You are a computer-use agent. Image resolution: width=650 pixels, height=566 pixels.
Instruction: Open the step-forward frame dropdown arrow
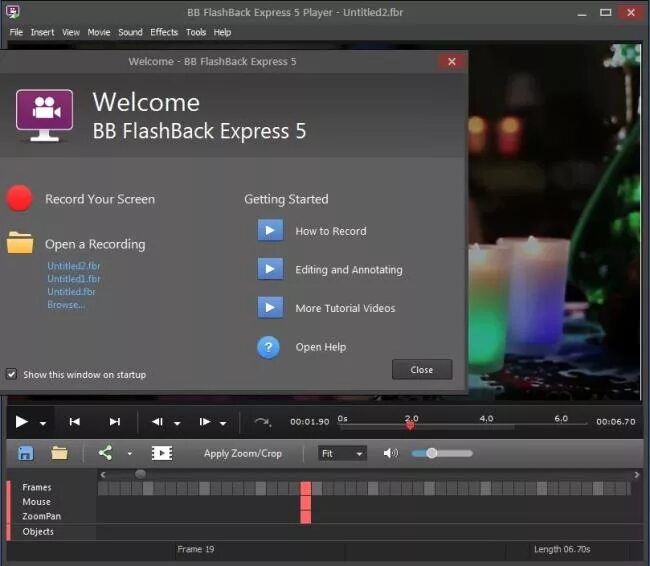pos(223,423)
